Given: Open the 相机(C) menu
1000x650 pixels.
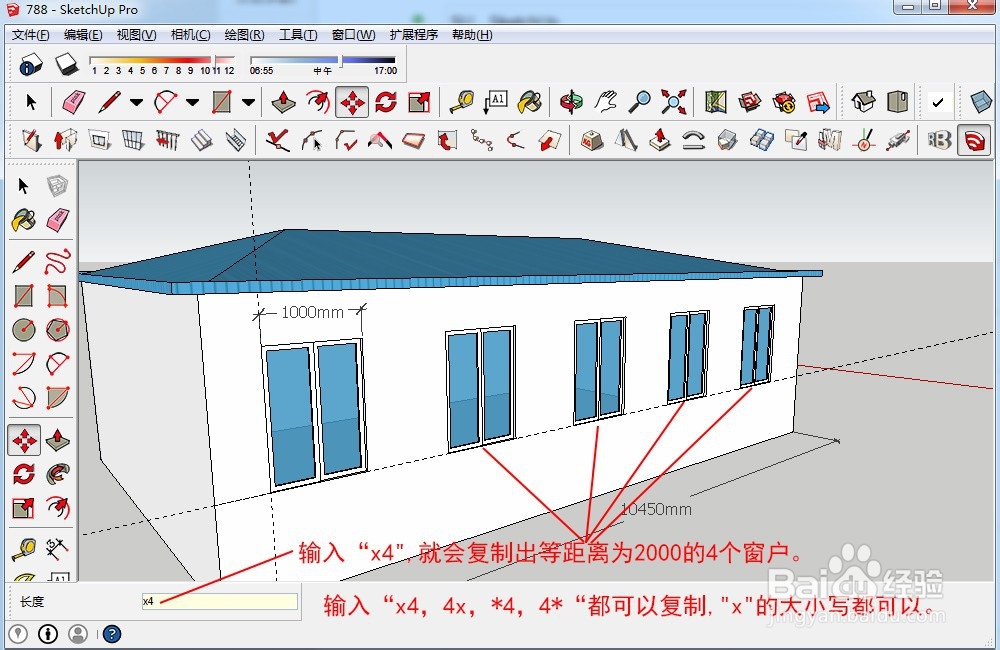Looking at the screenshot, I should click(190, 34).
